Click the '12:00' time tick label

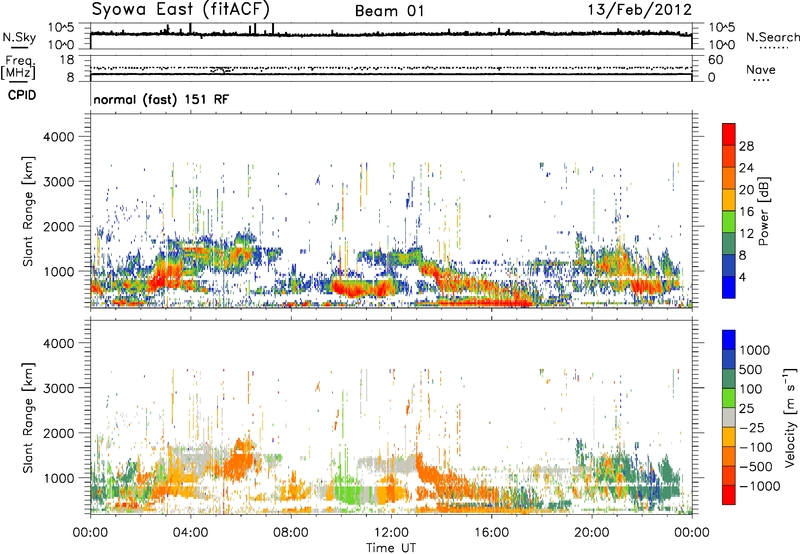pos(391,533)
